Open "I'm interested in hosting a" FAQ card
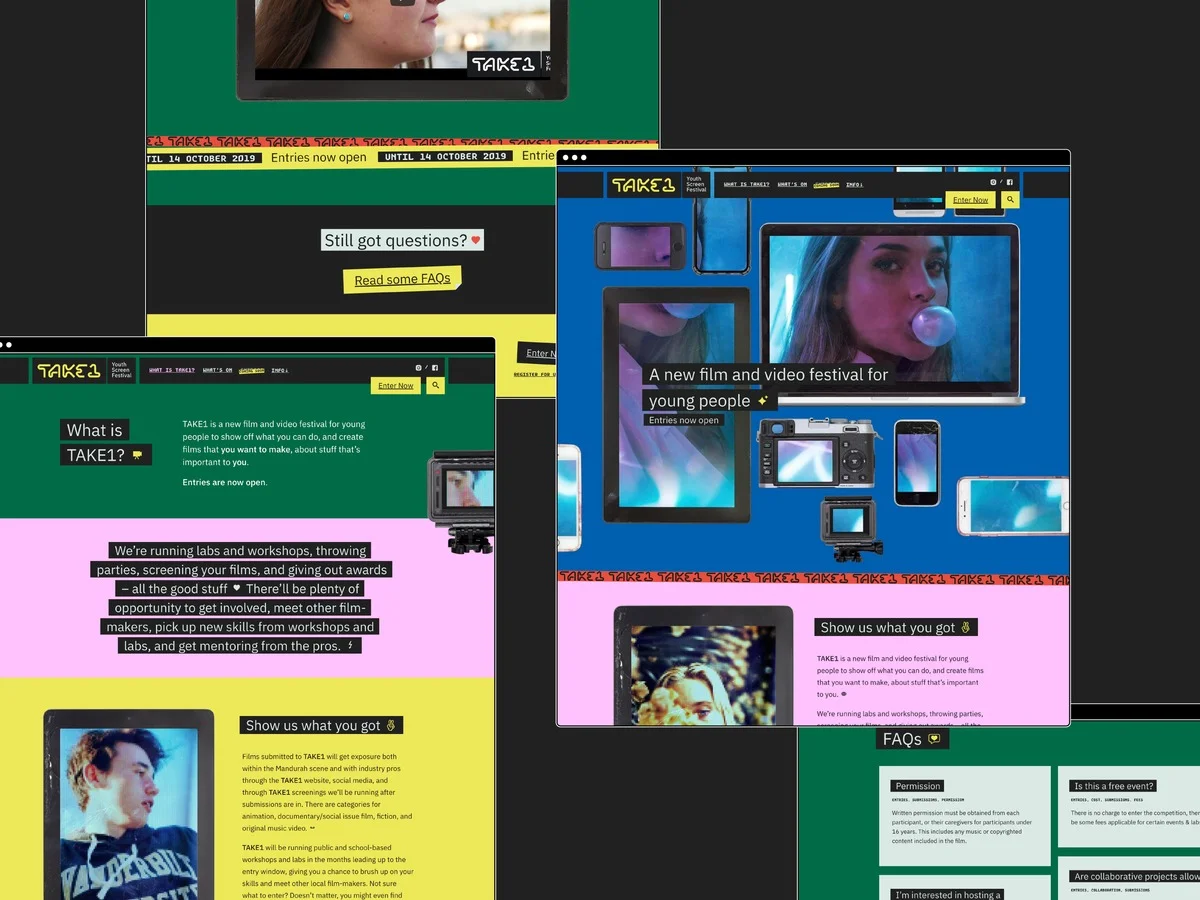This screenshot has height=900, width=1200. [x=964, y=888]
